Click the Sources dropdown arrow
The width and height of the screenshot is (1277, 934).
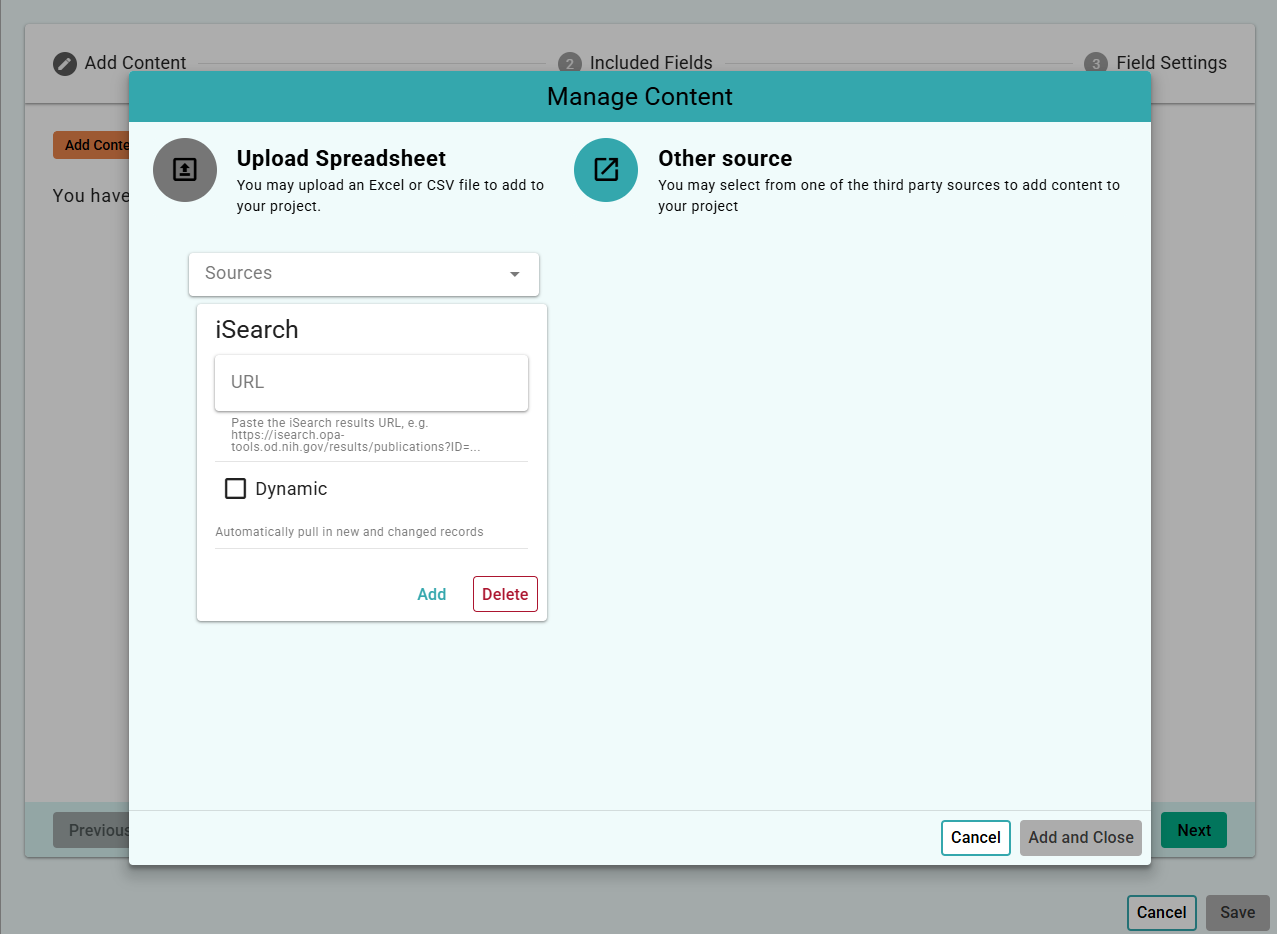click(x=515, y=274)
